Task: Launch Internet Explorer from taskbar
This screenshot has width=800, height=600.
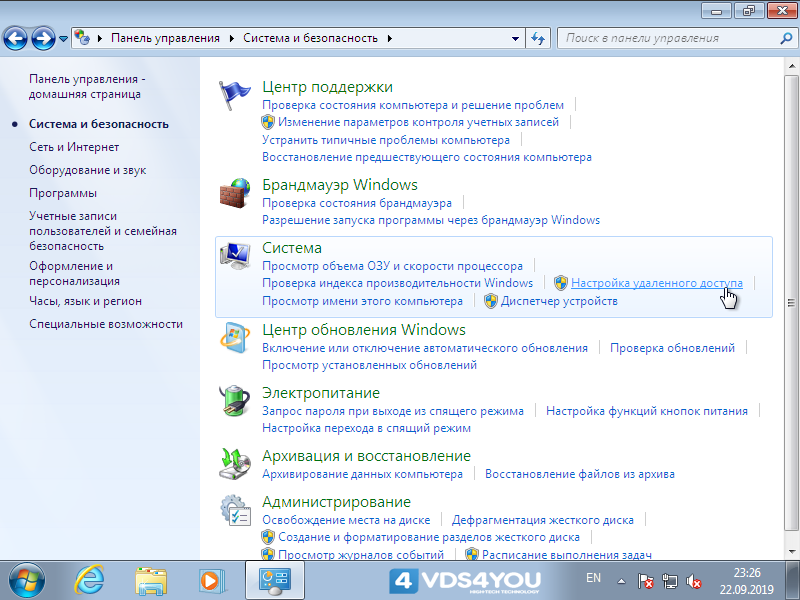Action: click(x=89, y=580)
